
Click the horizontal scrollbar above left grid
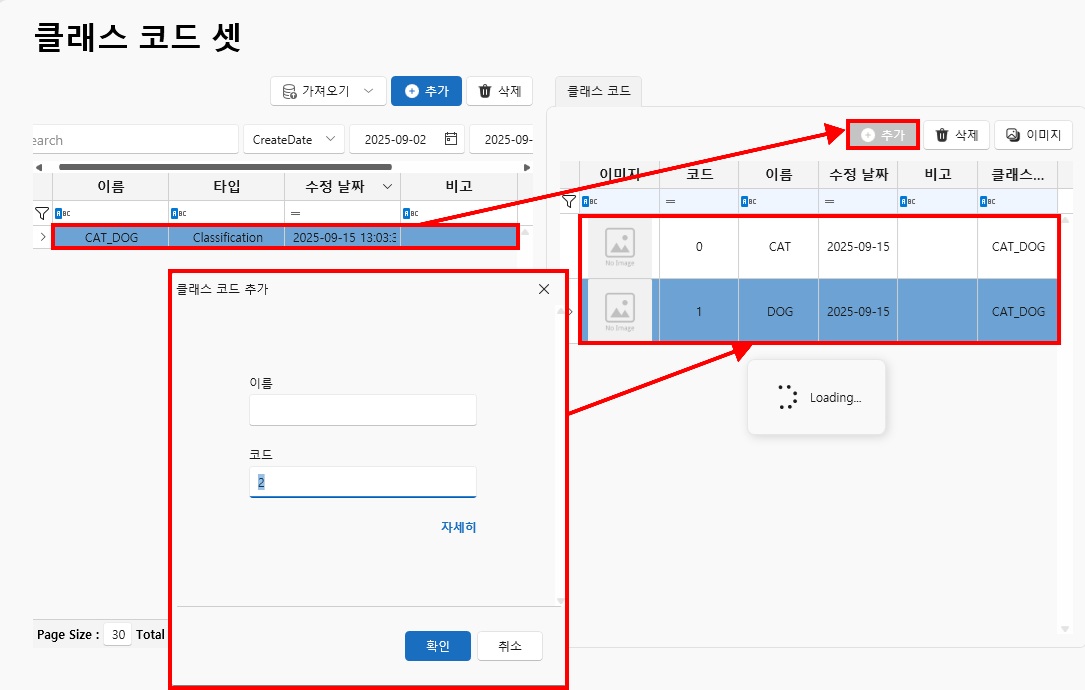pos(225,167)
